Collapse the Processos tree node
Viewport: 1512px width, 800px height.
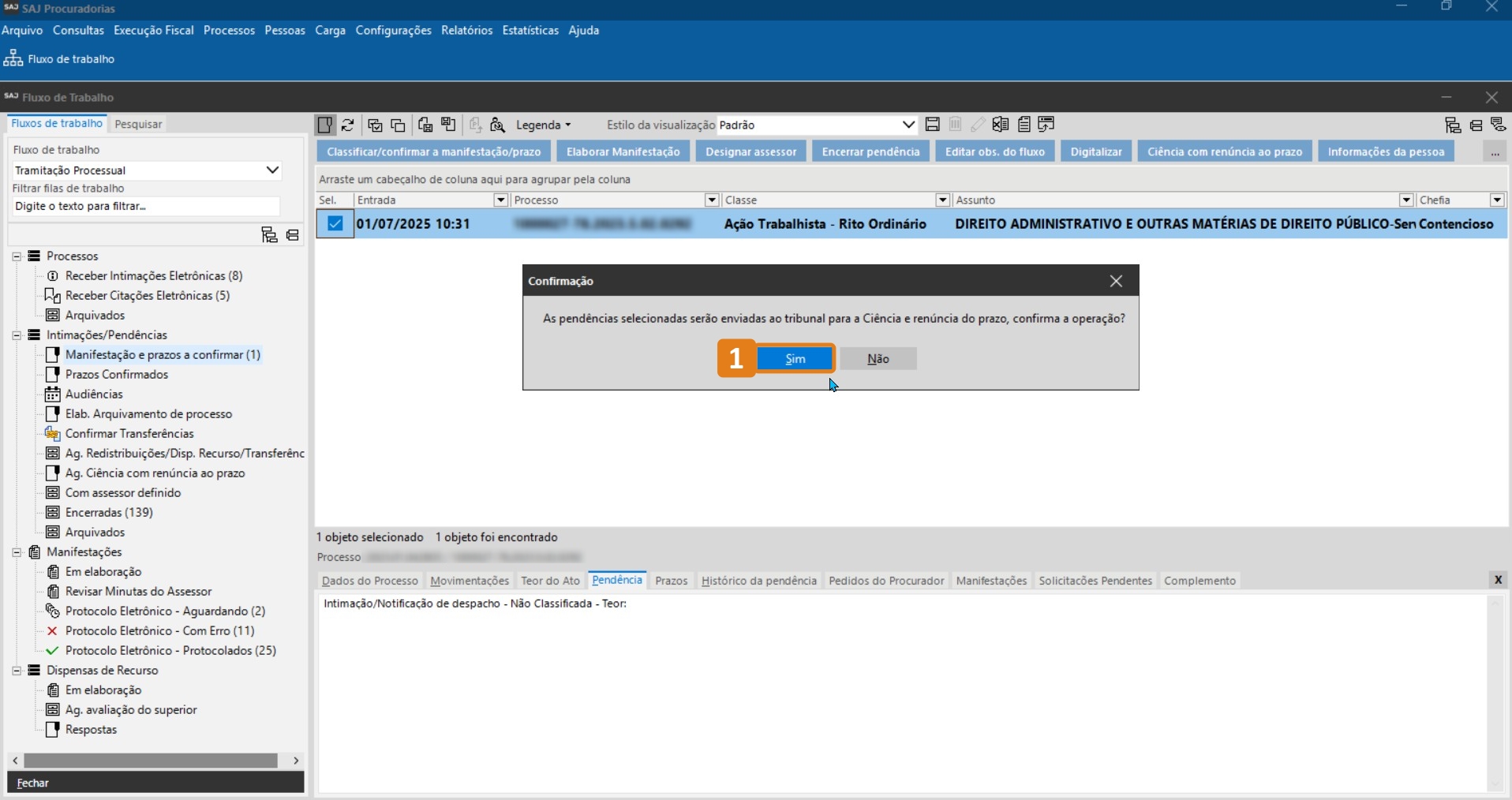pyautogui.click(x=17, y=256)
